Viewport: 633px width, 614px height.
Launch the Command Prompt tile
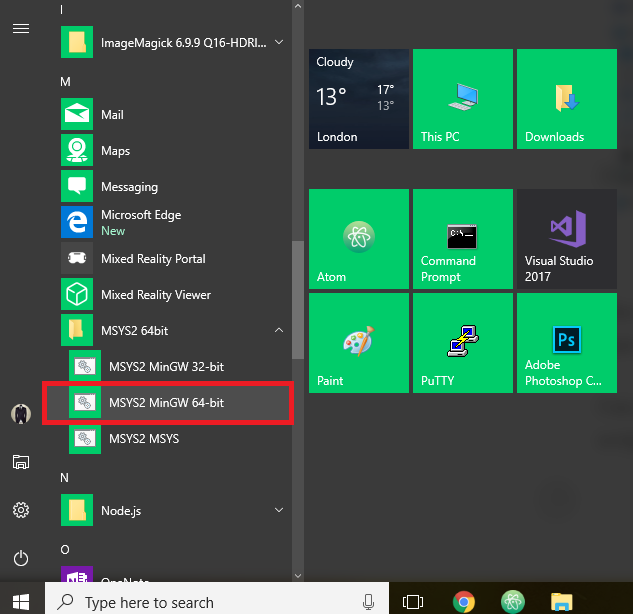click(x=463, y=239)
